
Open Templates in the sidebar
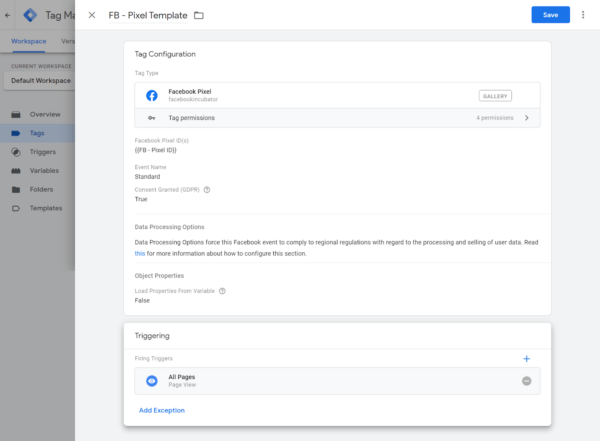[x=38, y=208]
